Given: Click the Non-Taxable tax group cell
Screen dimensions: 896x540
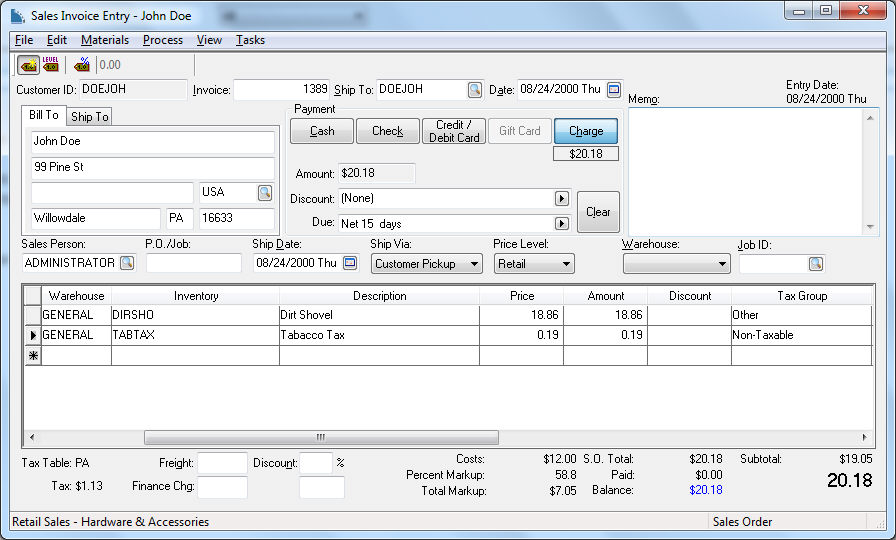Looking at the screenshot, I should pyautogui.click(x=802, y=335).
